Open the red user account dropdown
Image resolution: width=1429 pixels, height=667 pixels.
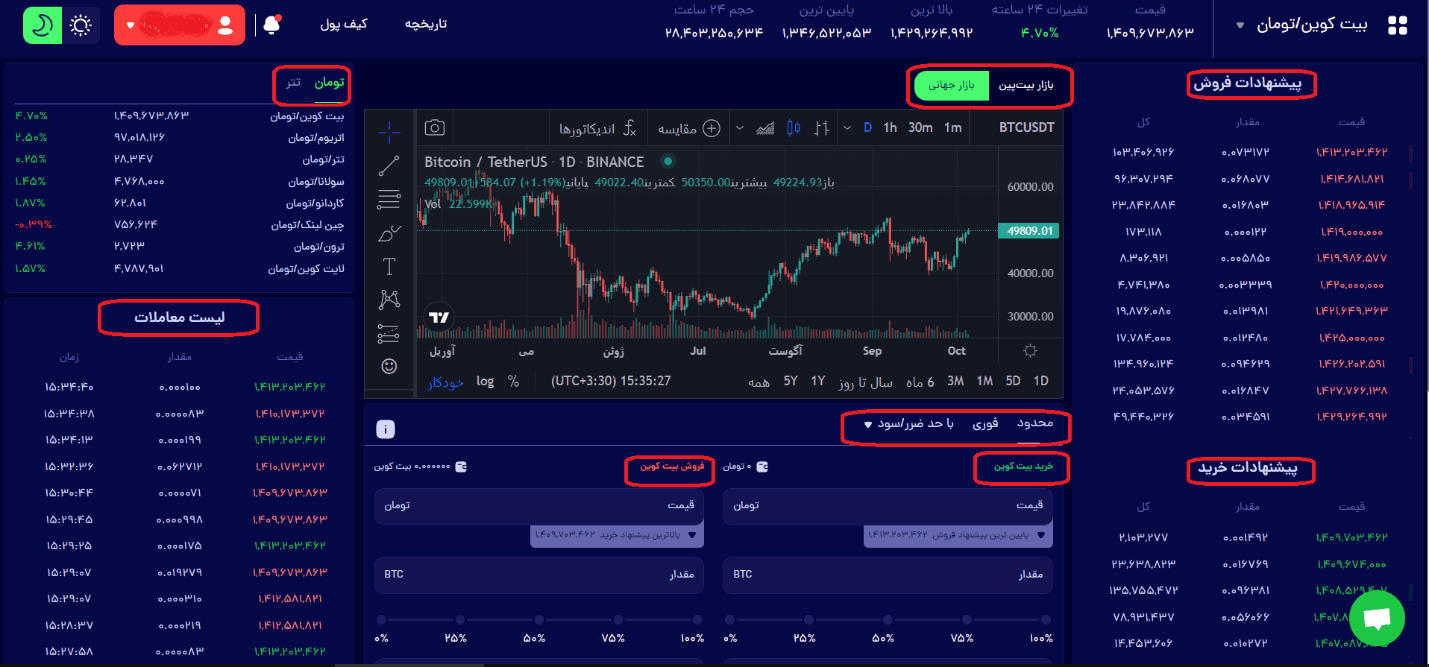180,24
